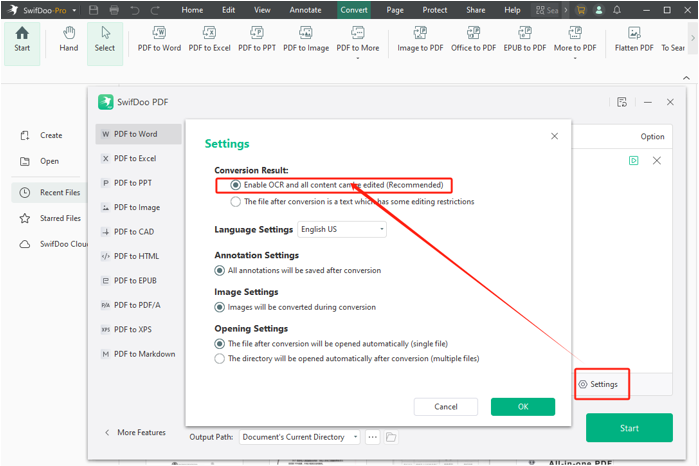Open the English US language dropdown

(x=342, y=229)
